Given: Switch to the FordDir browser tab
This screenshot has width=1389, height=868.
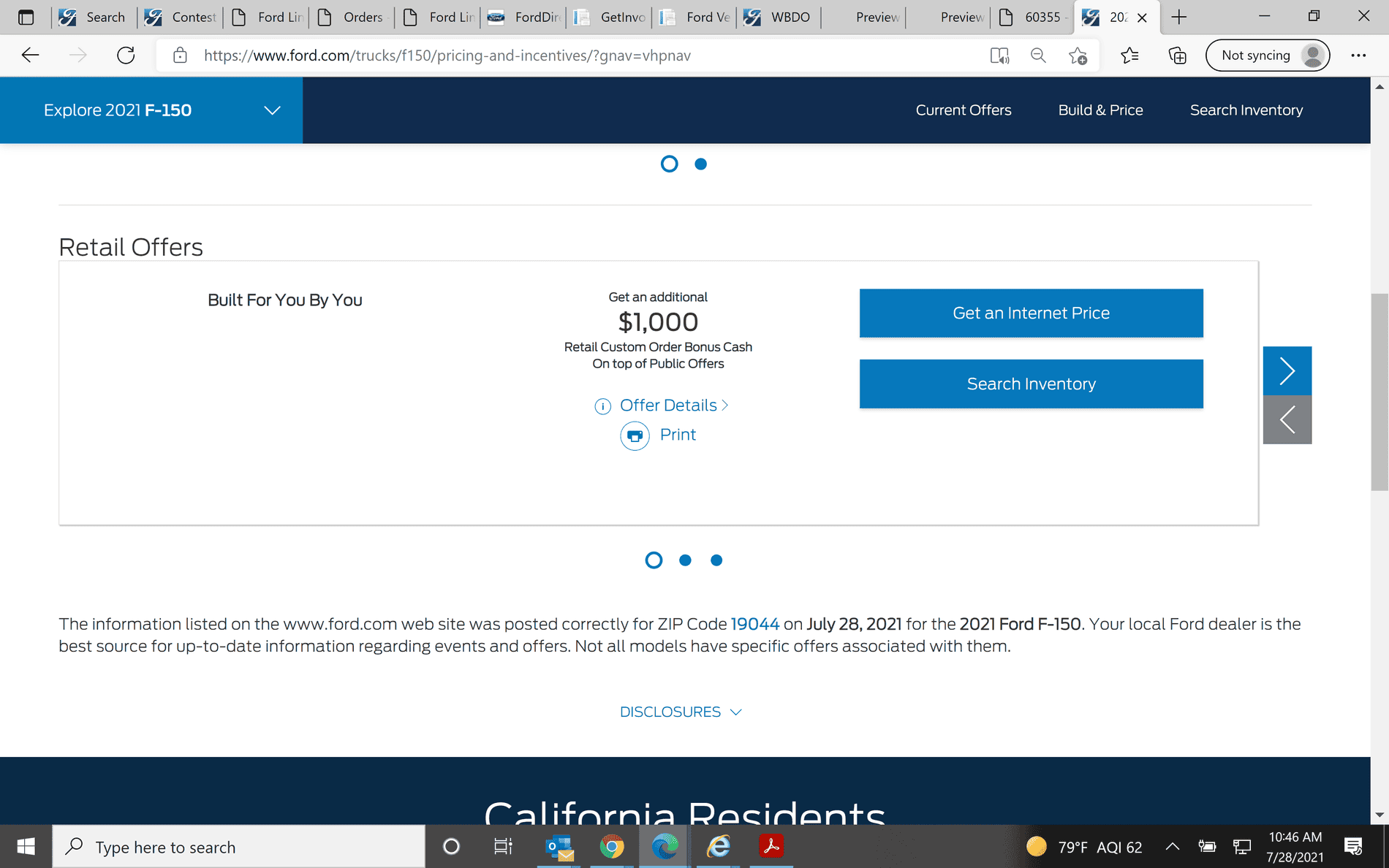Looking at the screenshot, I should pos(523,17).
